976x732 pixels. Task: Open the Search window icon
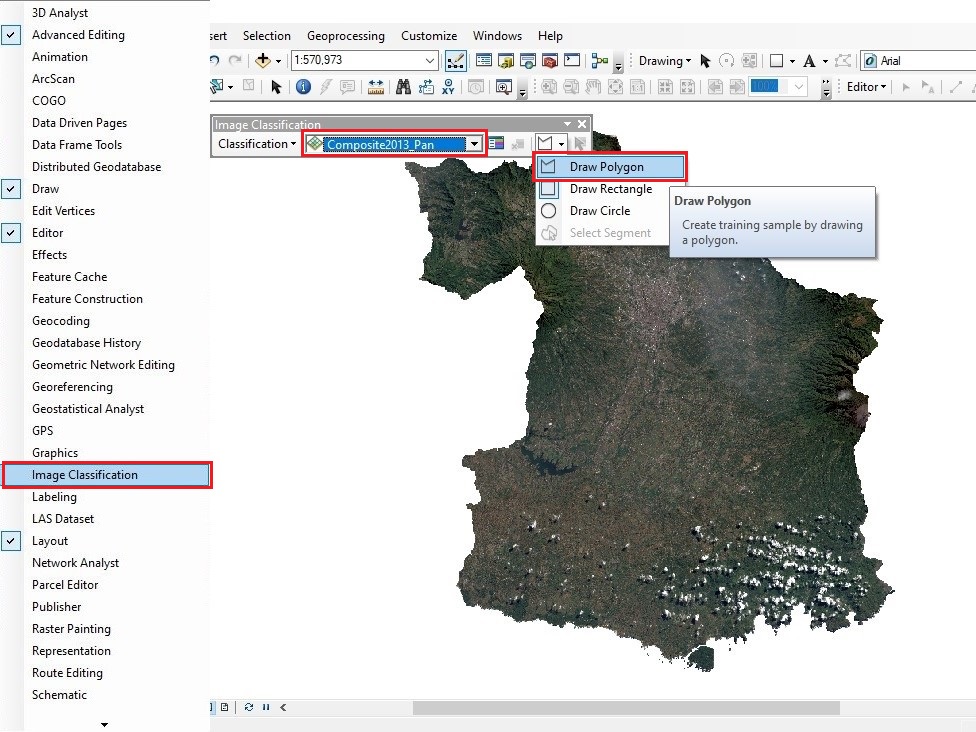527,60
